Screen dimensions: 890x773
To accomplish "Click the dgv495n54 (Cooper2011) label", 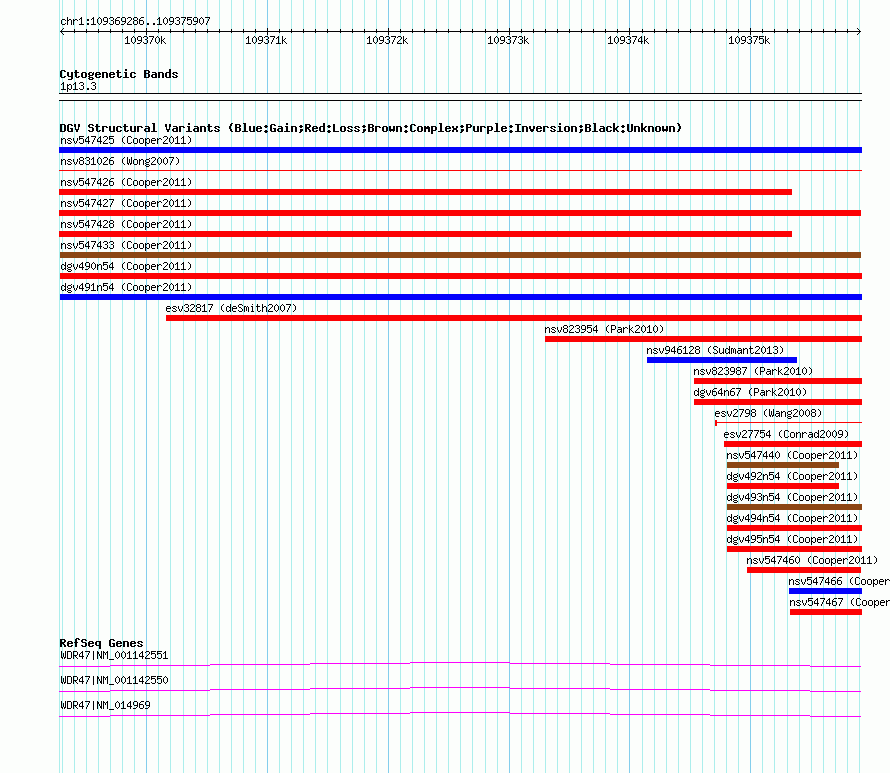I will 792,539.
